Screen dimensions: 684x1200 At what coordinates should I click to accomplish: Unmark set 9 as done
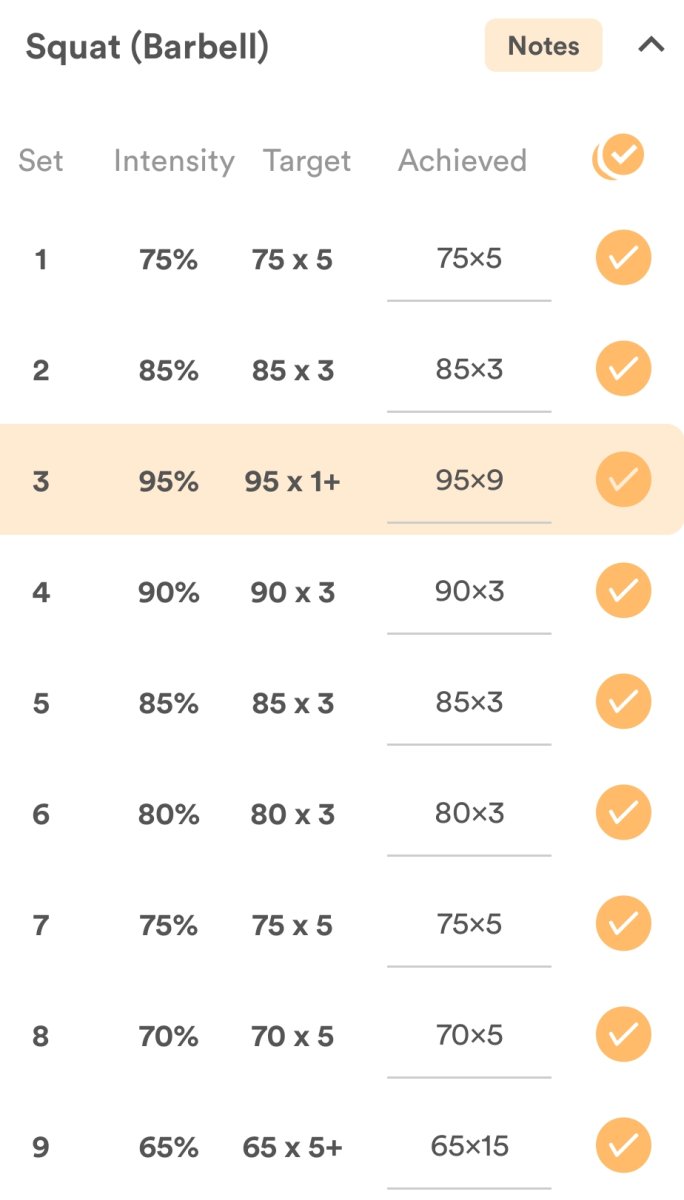coord(623,1146)
